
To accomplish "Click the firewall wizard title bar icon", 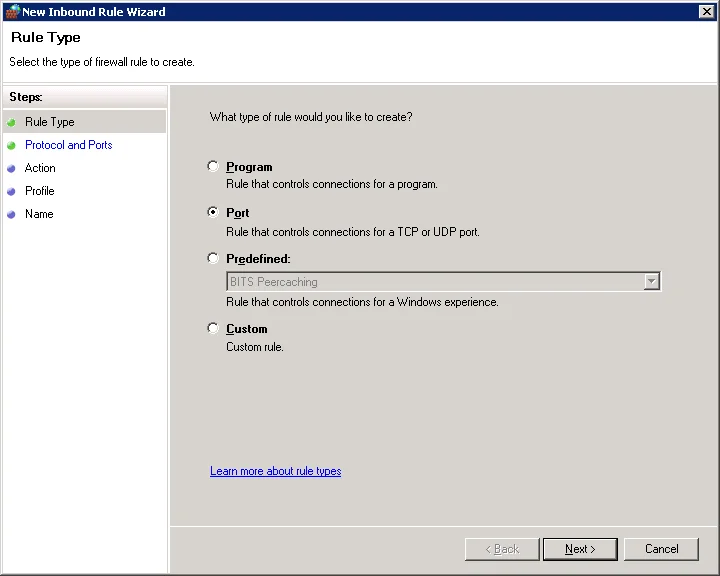I will (x=12, y=12).
